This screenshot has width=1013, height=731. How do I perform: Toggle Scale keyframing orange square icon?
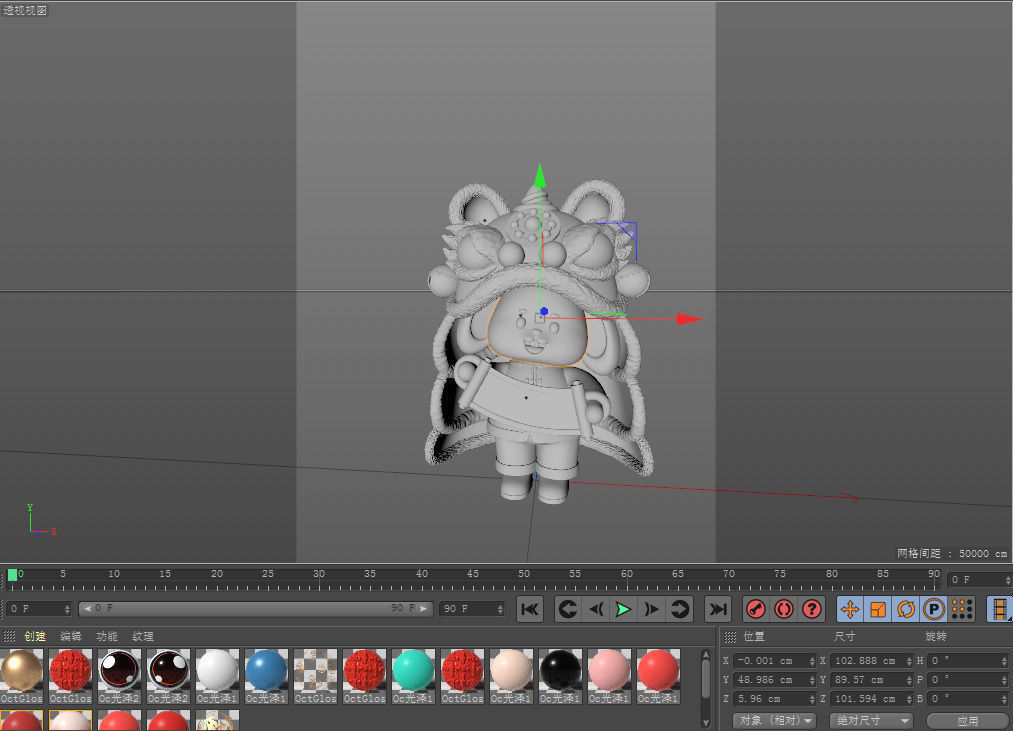point(878,609)
